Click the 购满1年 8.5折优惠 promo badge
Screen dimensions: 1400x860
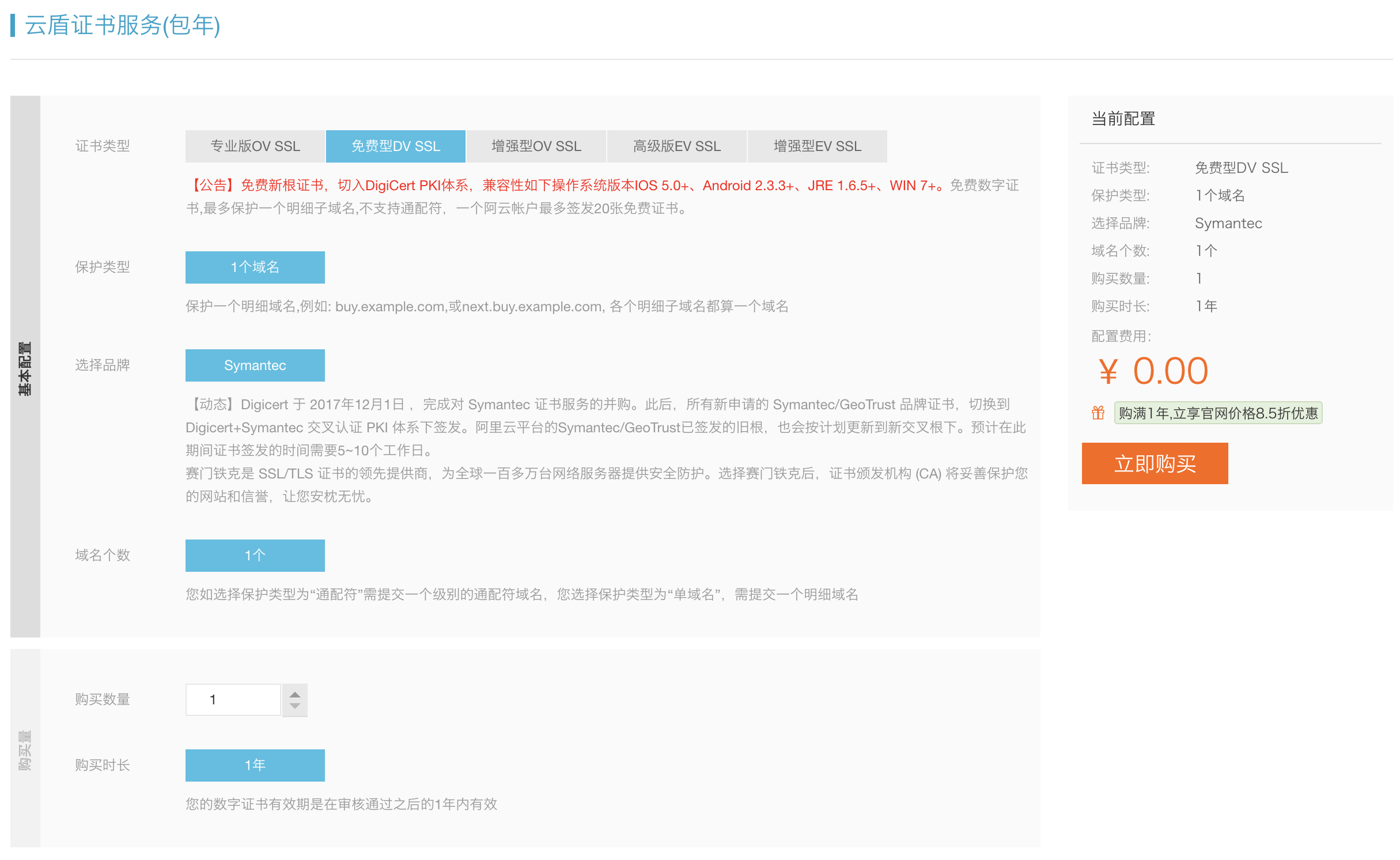1218,413
